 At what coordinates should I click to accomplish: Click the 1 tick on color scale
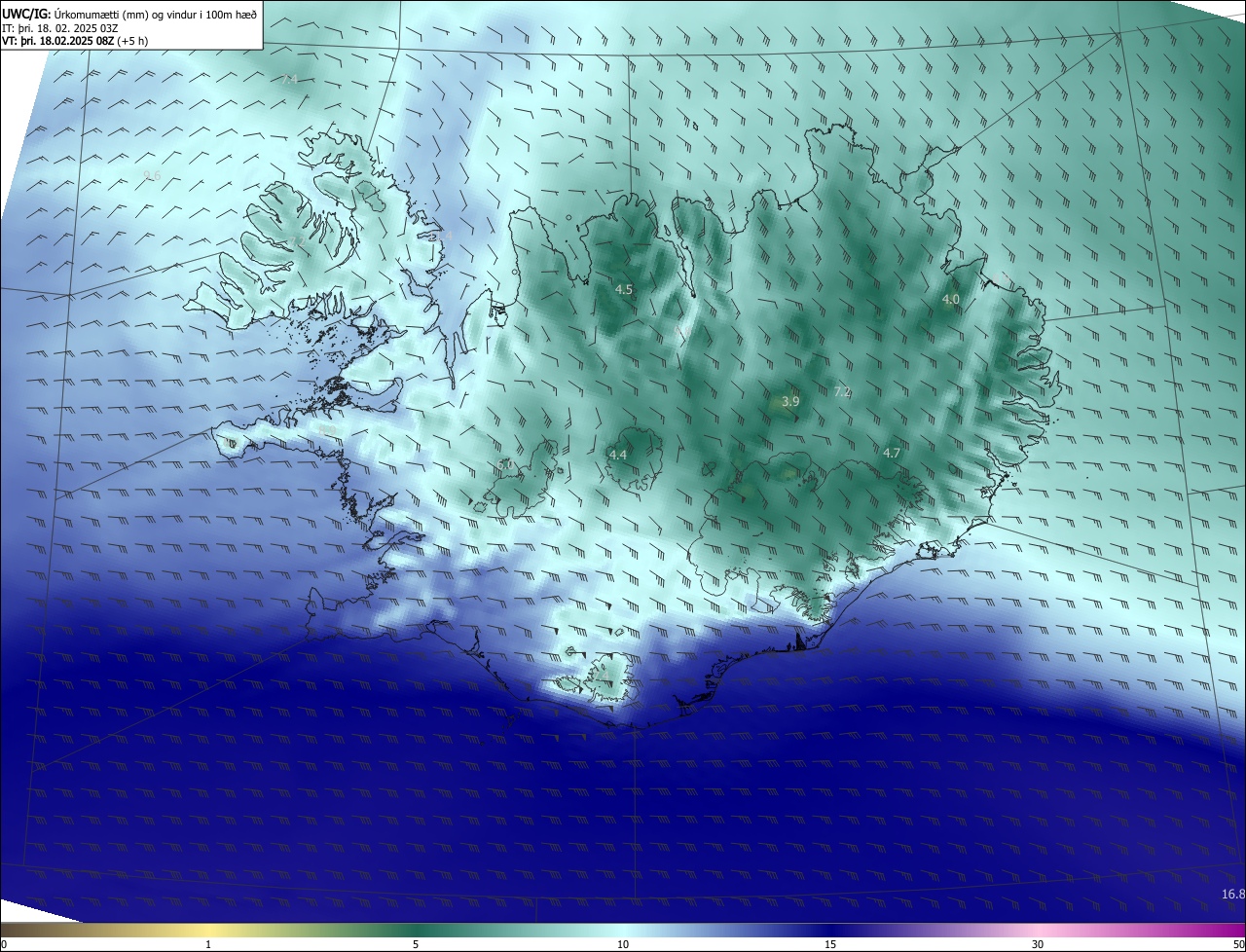click(x=208, y=944)
